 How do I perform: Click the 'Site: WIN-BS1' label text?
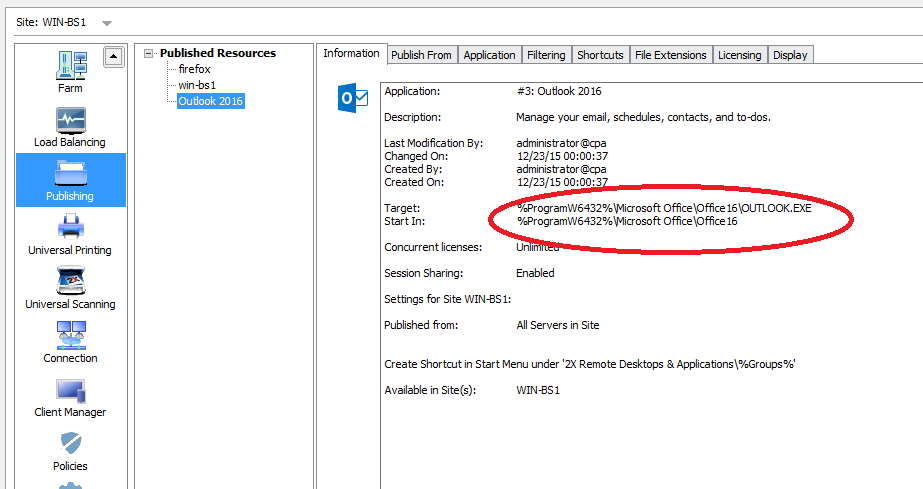51,22
